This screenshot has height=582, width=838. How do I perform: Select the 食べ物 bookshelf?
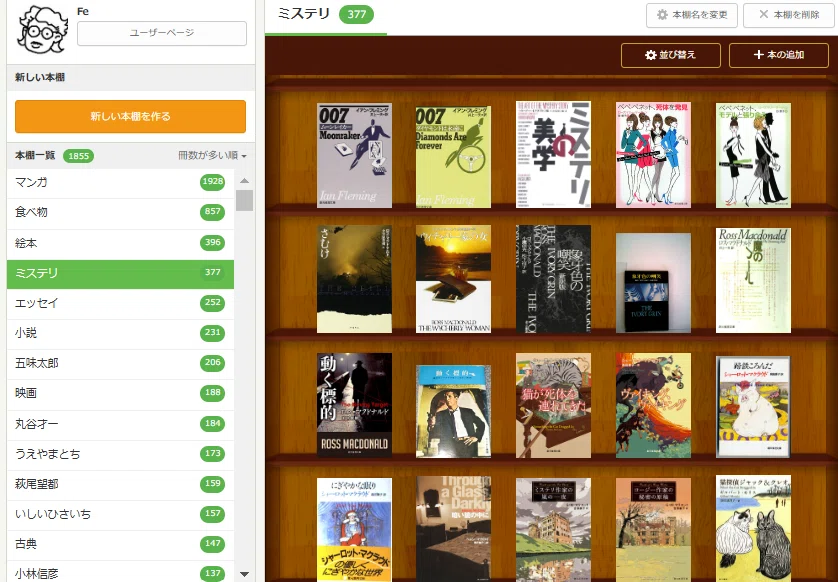coord(120,213)
